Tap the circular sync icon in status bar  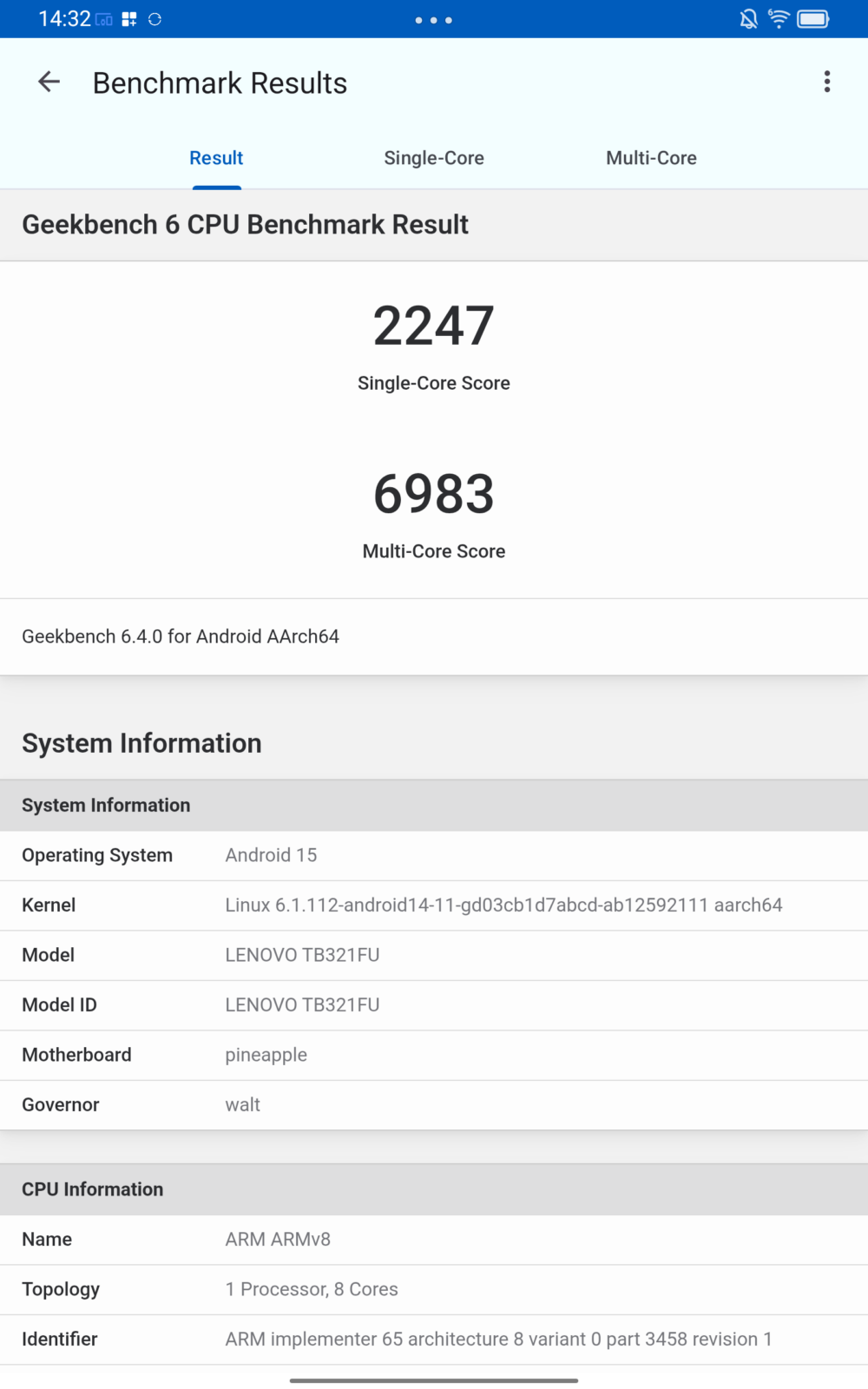(155, 19)
